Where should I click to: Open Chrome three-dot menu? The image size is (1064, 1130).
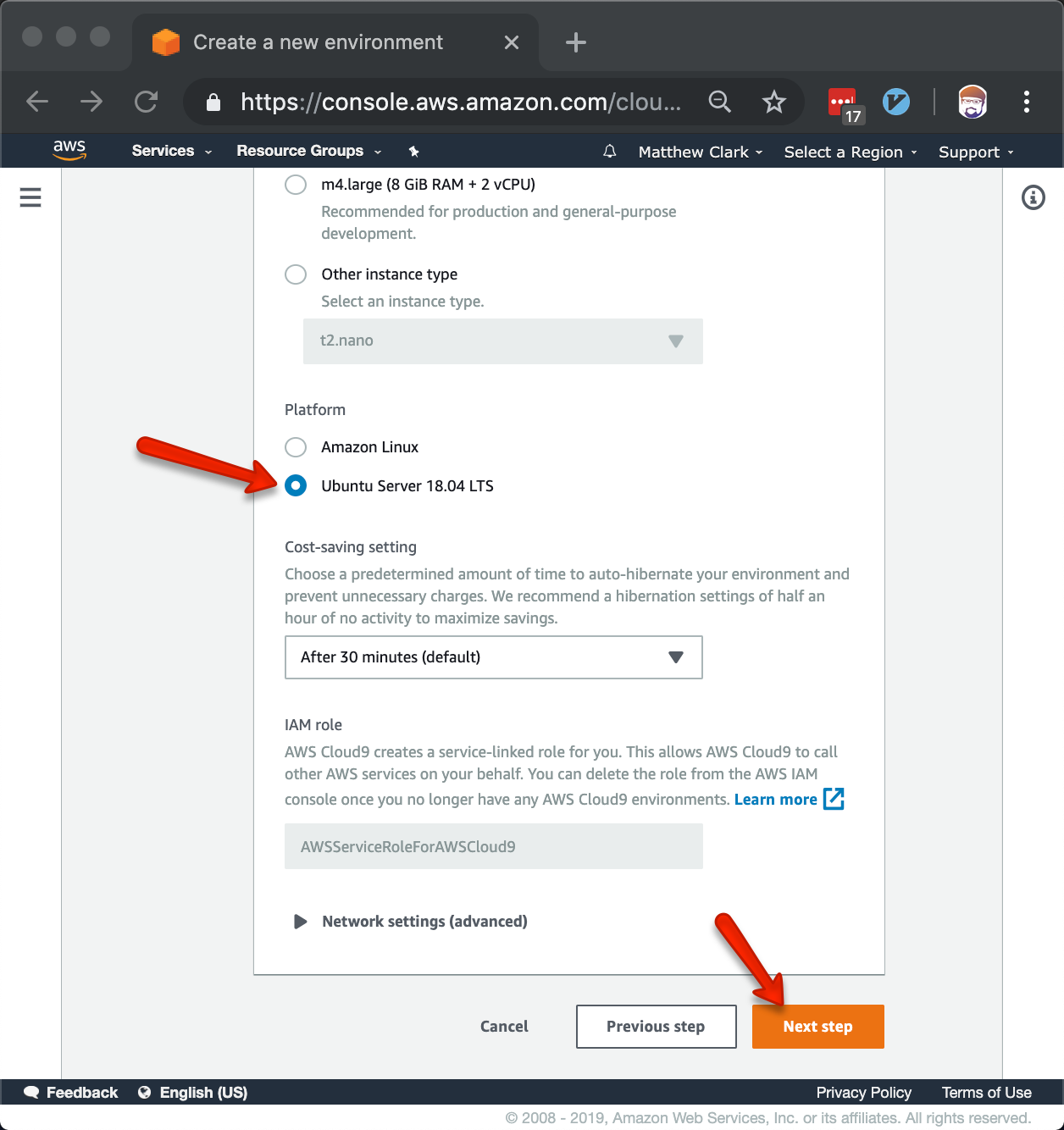coord(1026,102)
